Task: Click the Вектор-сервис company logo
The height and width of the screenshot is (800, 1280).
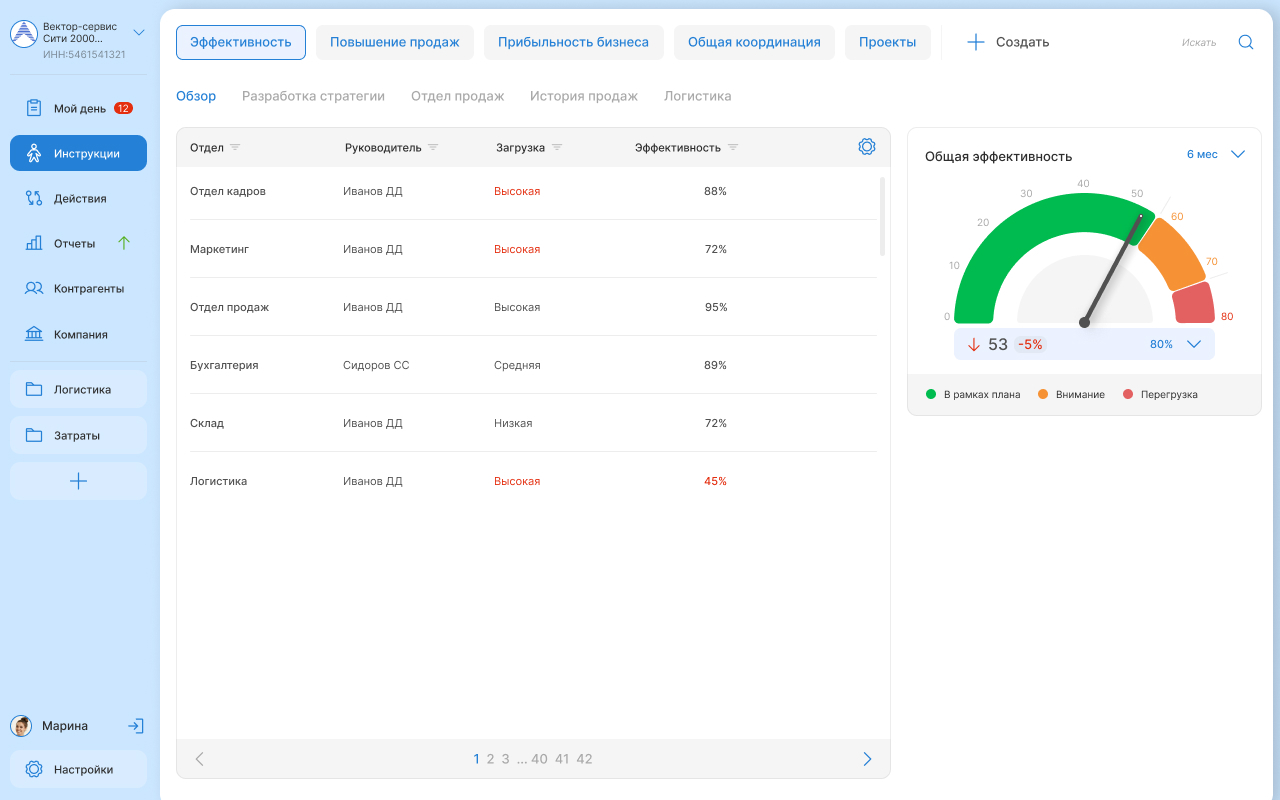Action: 23,34
